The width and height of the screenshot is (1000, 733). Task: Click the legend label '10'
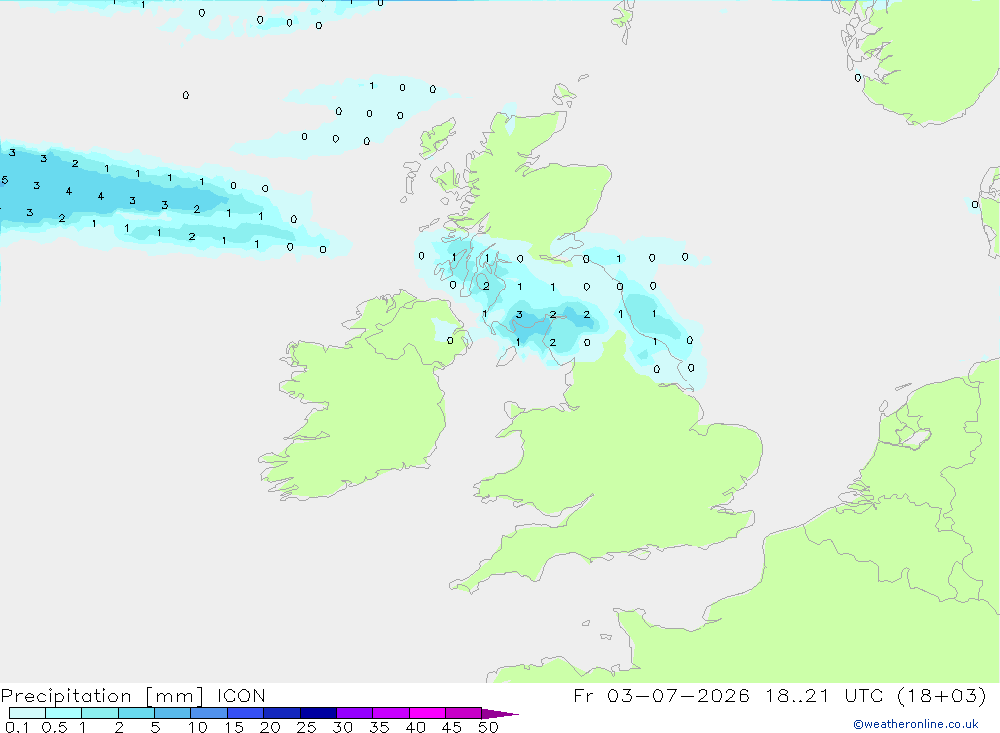198,727
